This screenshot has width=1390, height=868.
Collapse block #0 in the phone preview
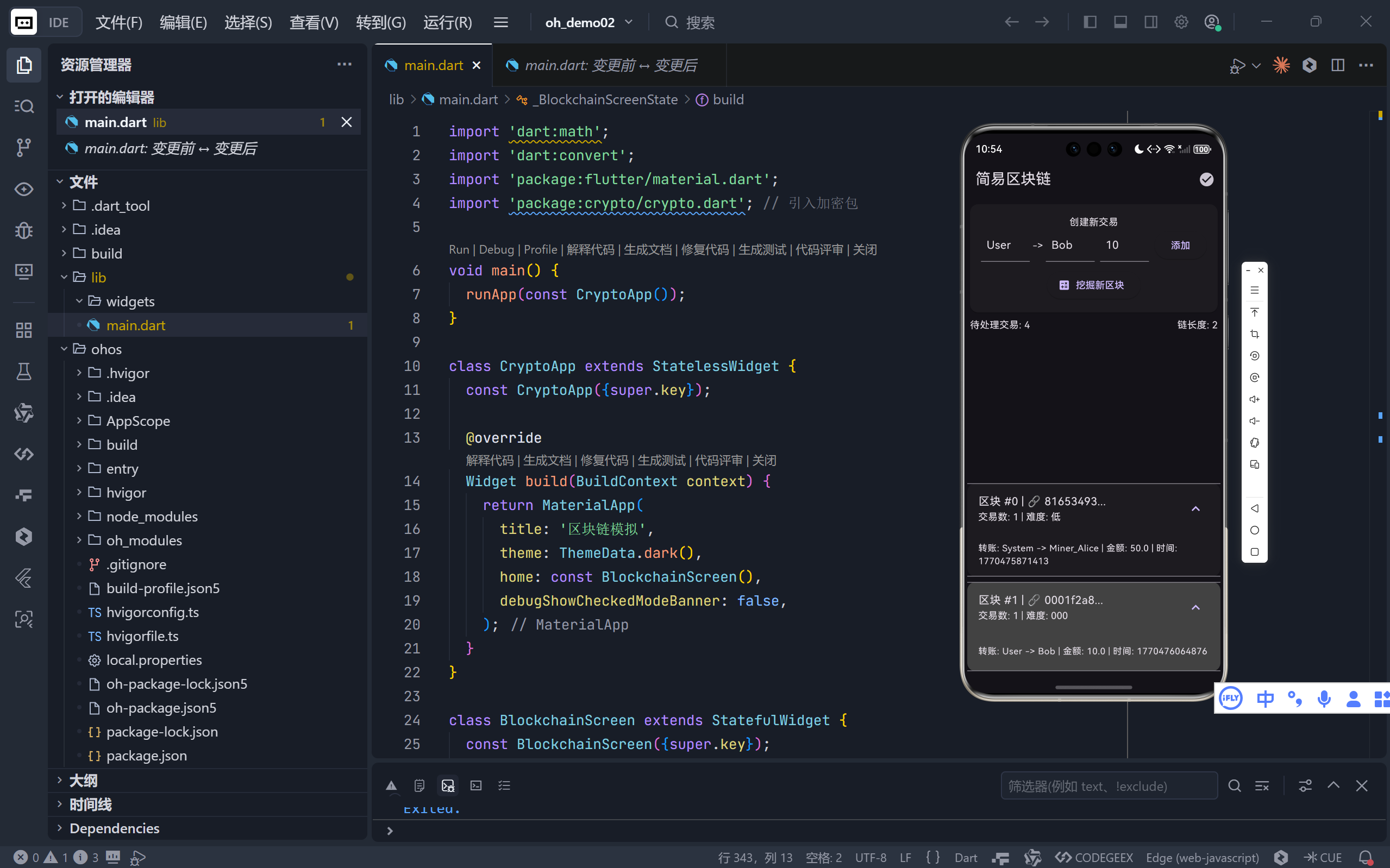point(1195,508)
